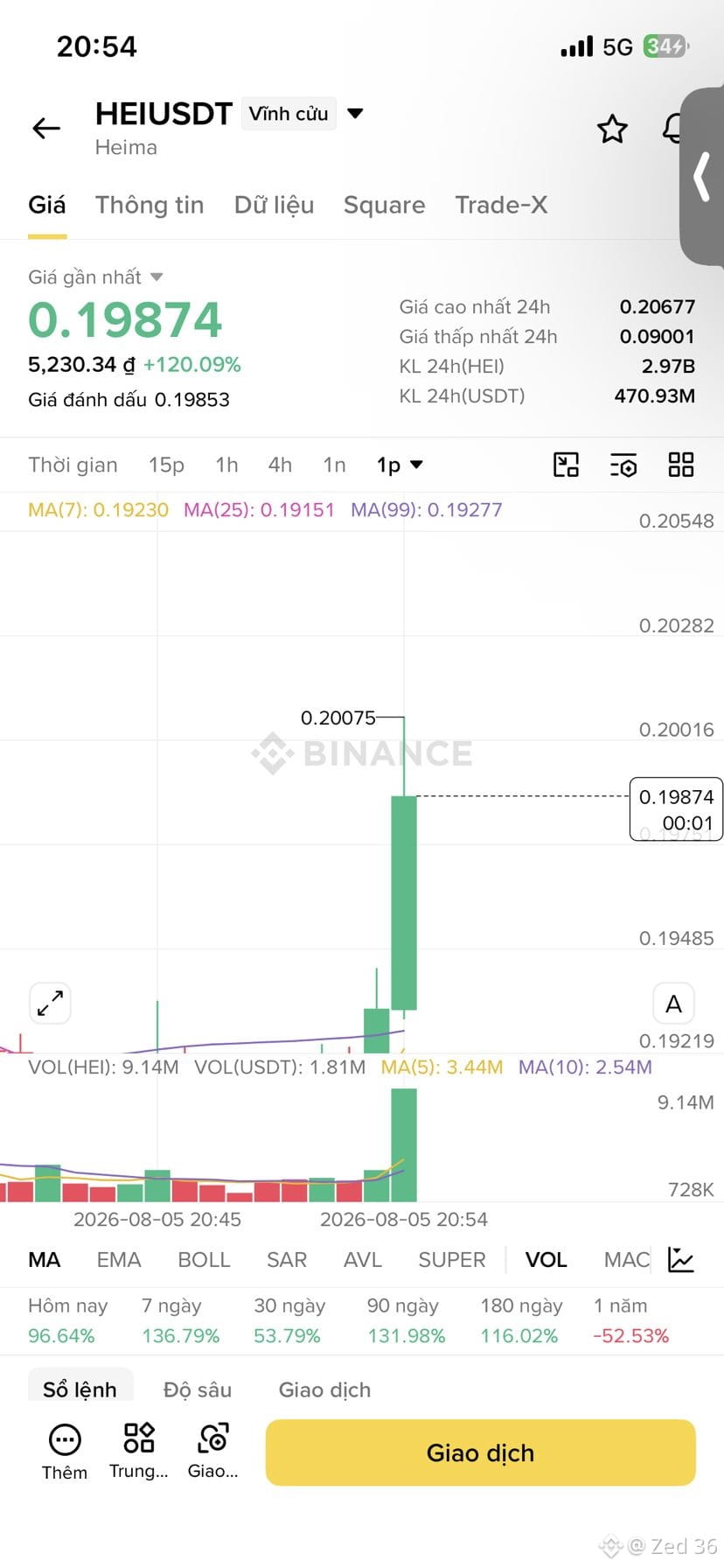Open chart drawing tools icon
The height and width of the screenshot is (1568, 724).
coord(567,465)
